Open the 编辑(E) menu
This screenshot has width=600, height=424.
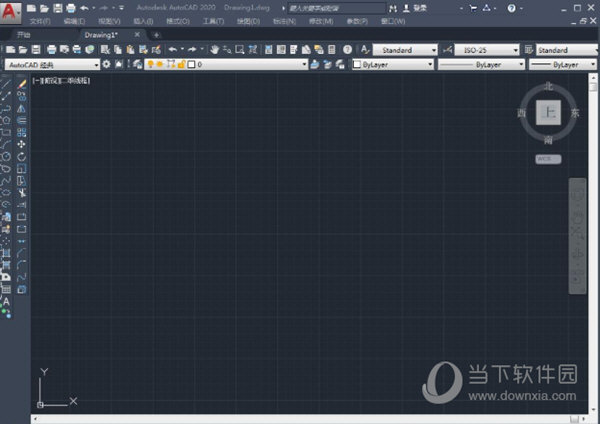pos(75,21)
